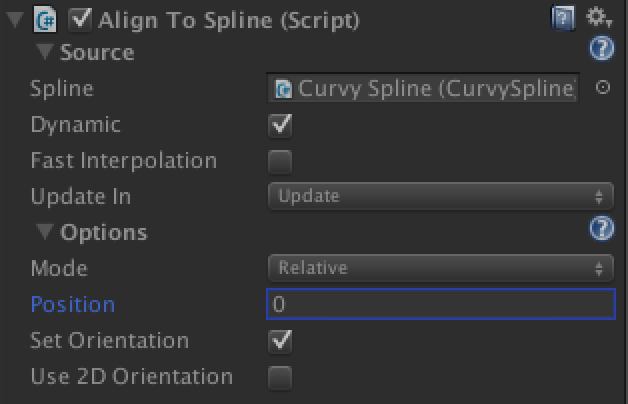
Task: Click into the Position value field
Action: click(x=441, y=304)
